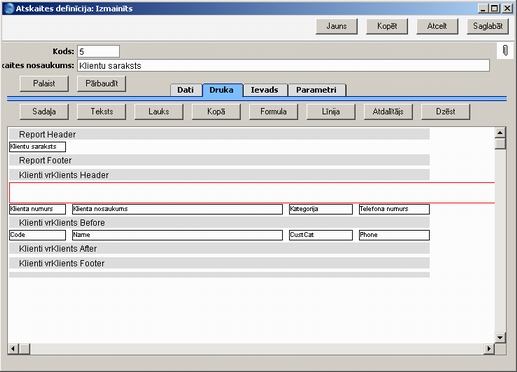Click the Kopēt button

(x=387, y=26)
